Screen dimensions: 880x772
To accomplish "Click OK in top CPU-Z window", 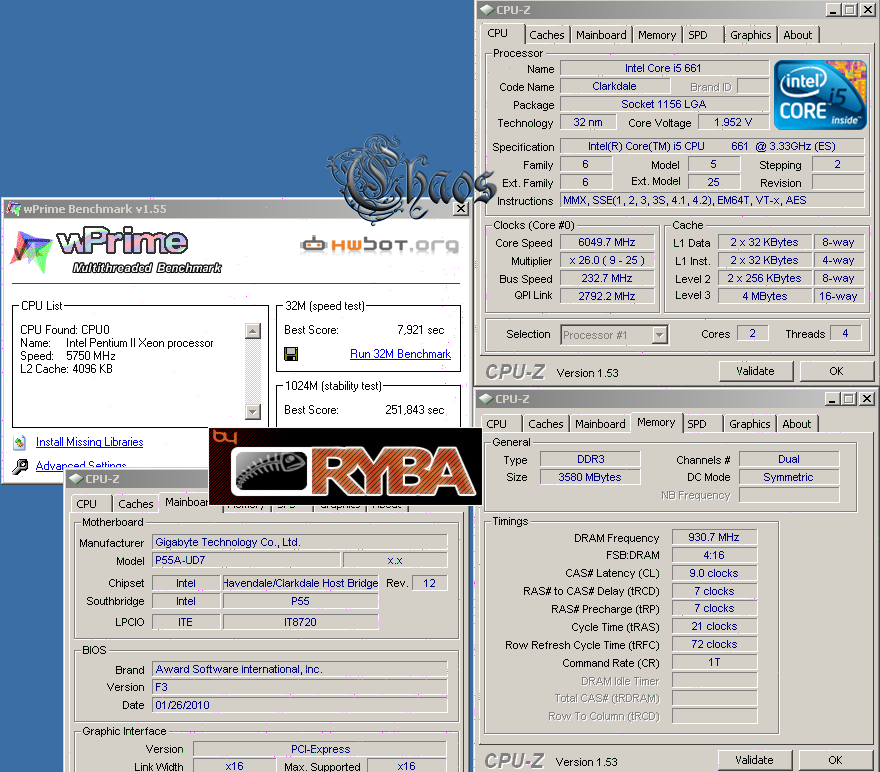I will point(836,371).
